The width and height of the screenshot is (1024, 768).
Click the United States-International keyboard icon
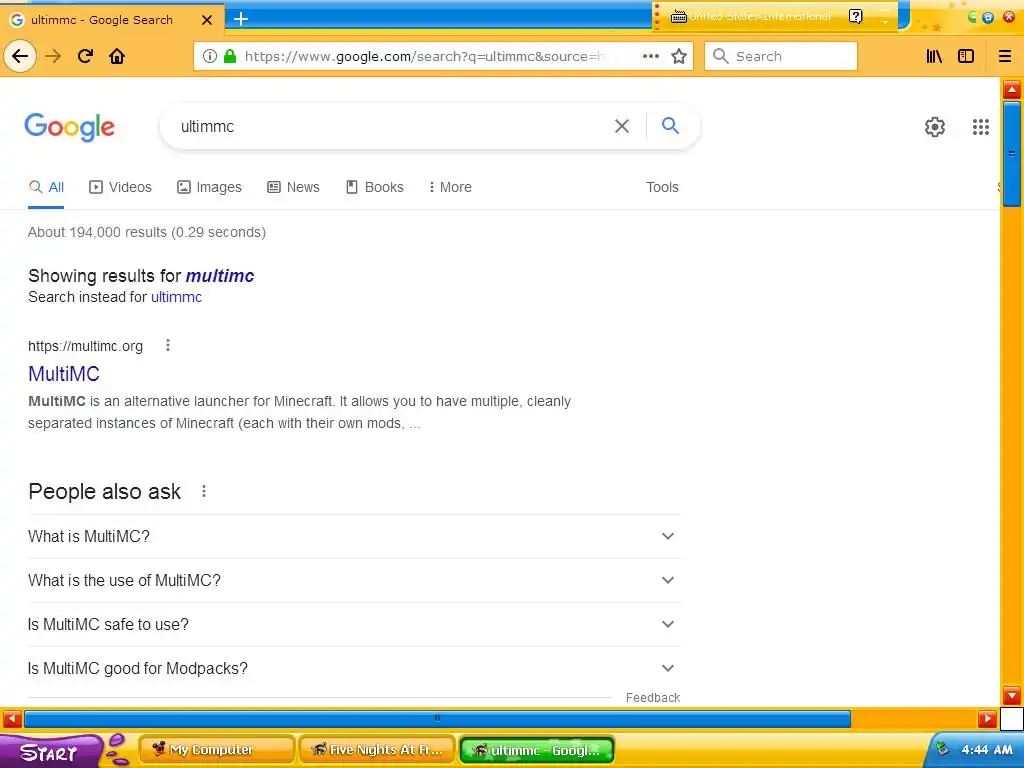click(x=679, y=16)
